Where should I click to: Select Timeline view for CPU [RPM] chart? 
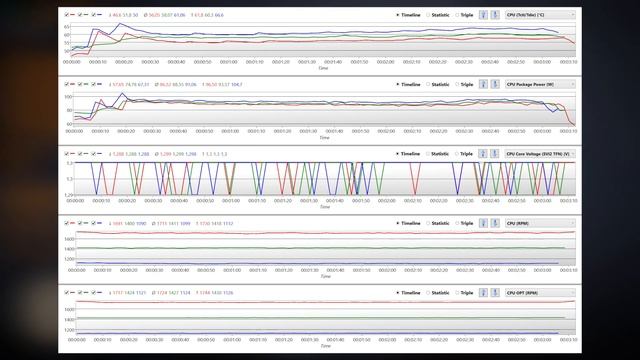408,223
